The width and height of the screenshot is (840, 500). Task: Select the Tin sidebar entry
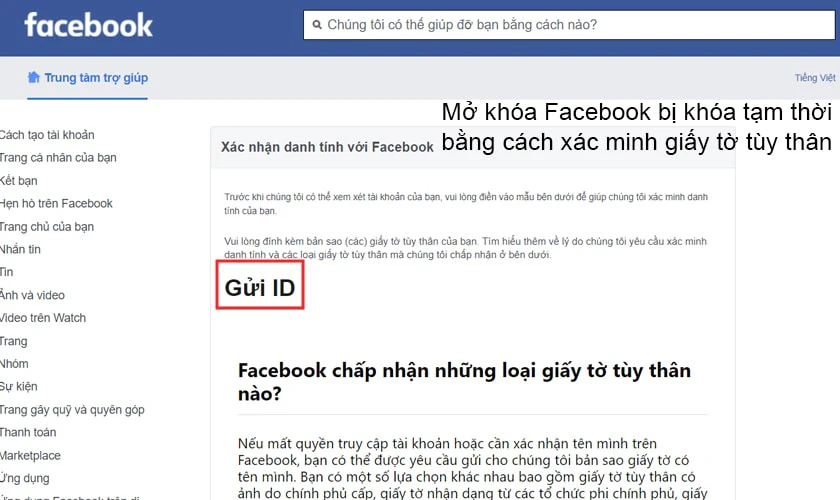click(6, 272)
